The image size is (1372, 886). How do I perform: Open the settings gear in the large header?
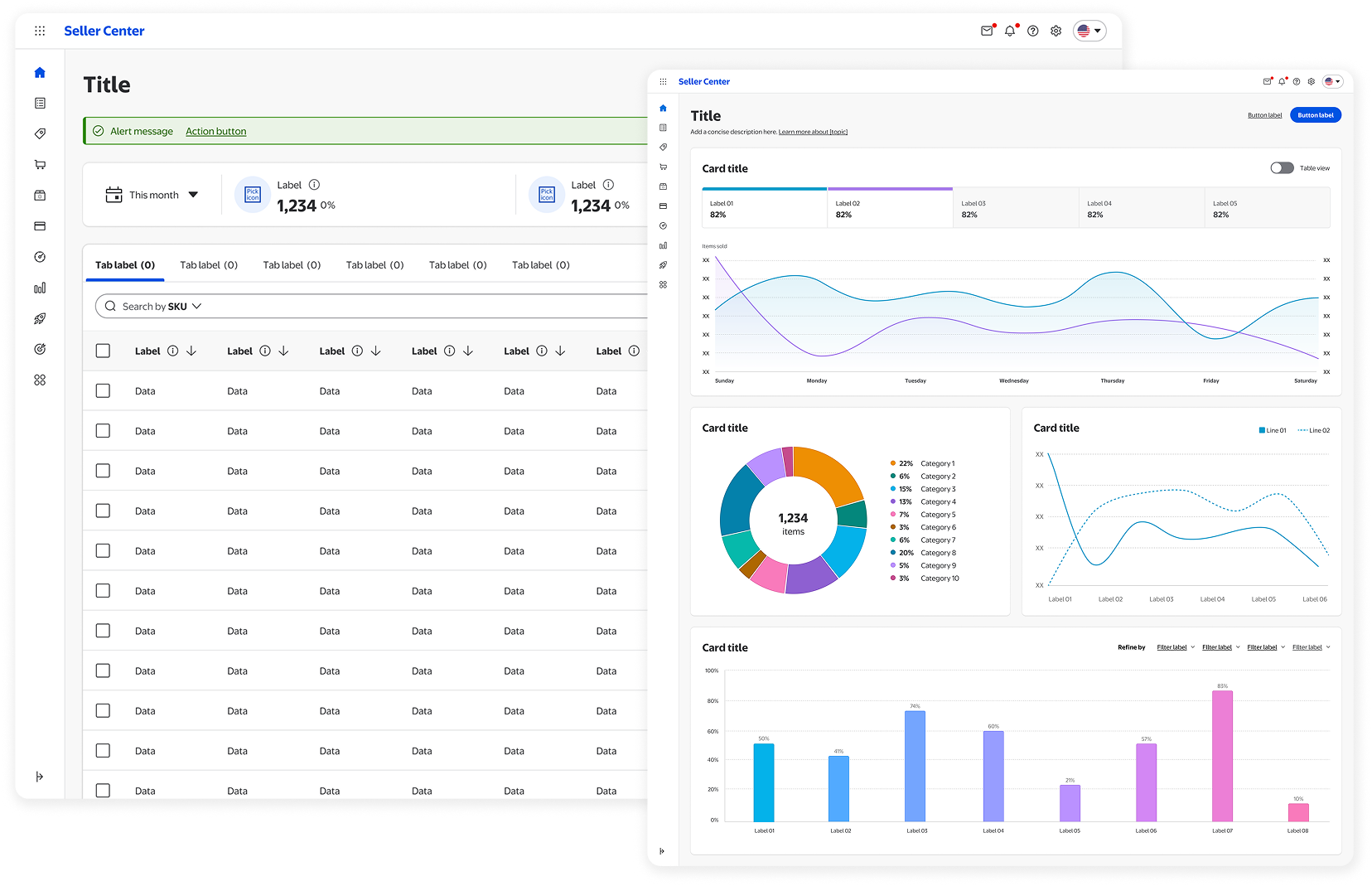[x=1056, y=31]
